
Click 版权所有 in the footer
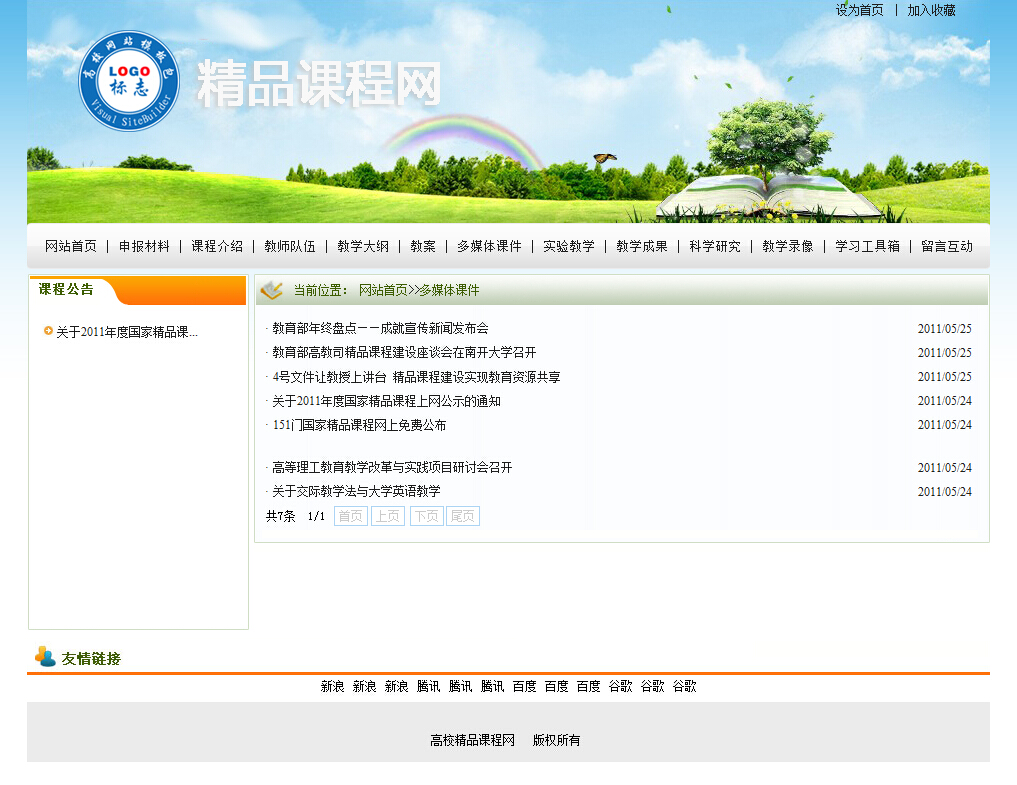pos(556,740)
